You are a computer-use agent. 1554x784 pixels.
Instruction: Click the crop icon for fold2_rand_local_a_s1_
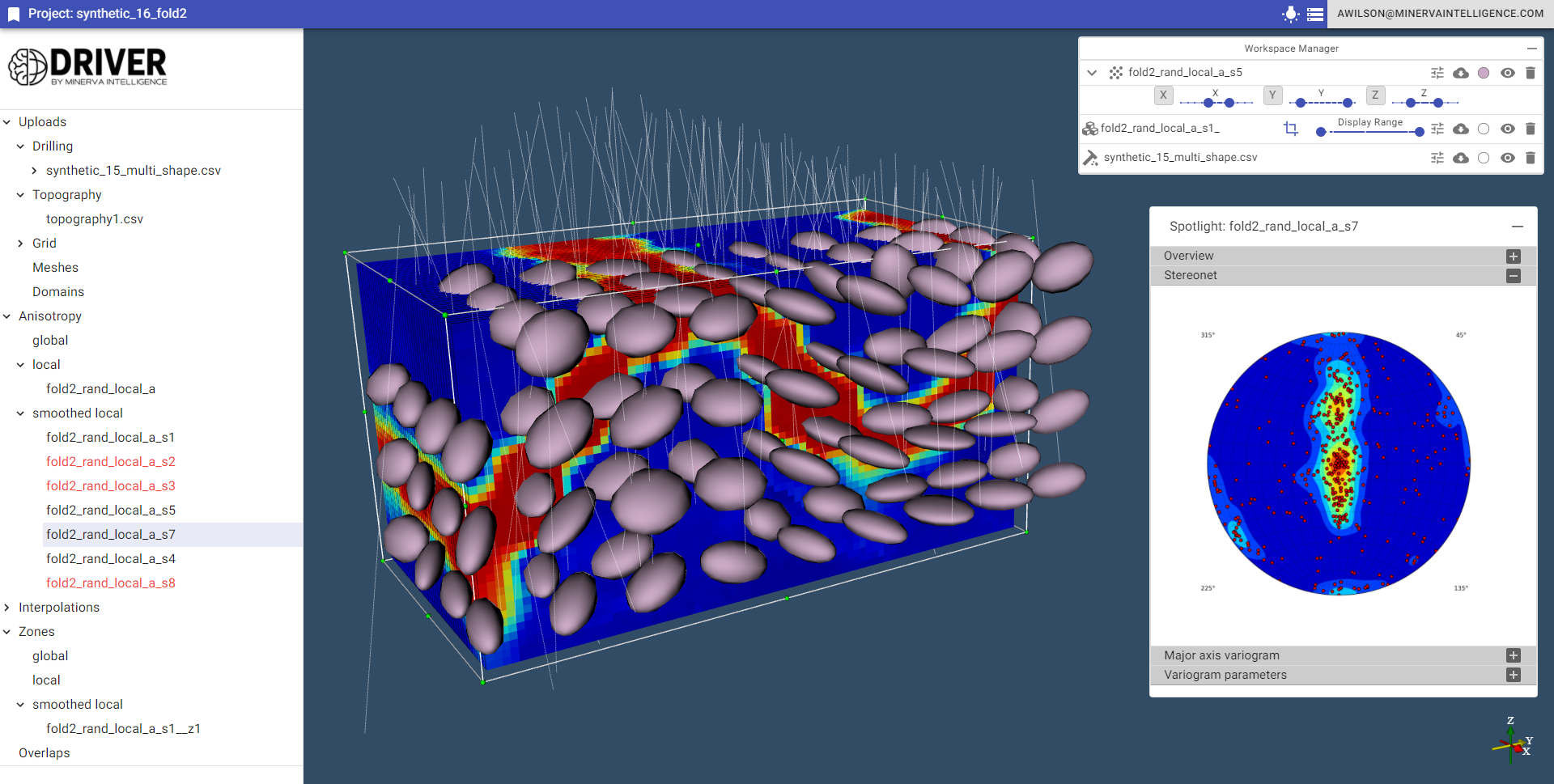coord(1291,129)
